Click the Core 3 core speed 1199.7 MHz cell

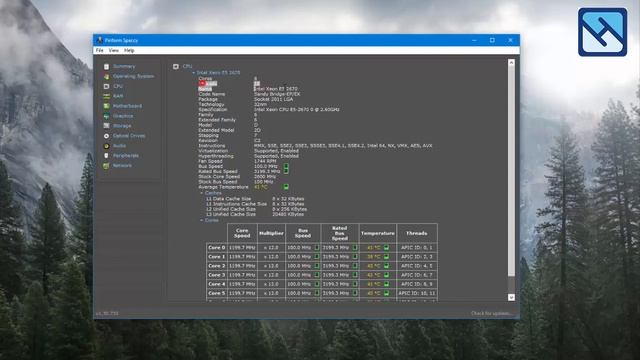point(242,275)
